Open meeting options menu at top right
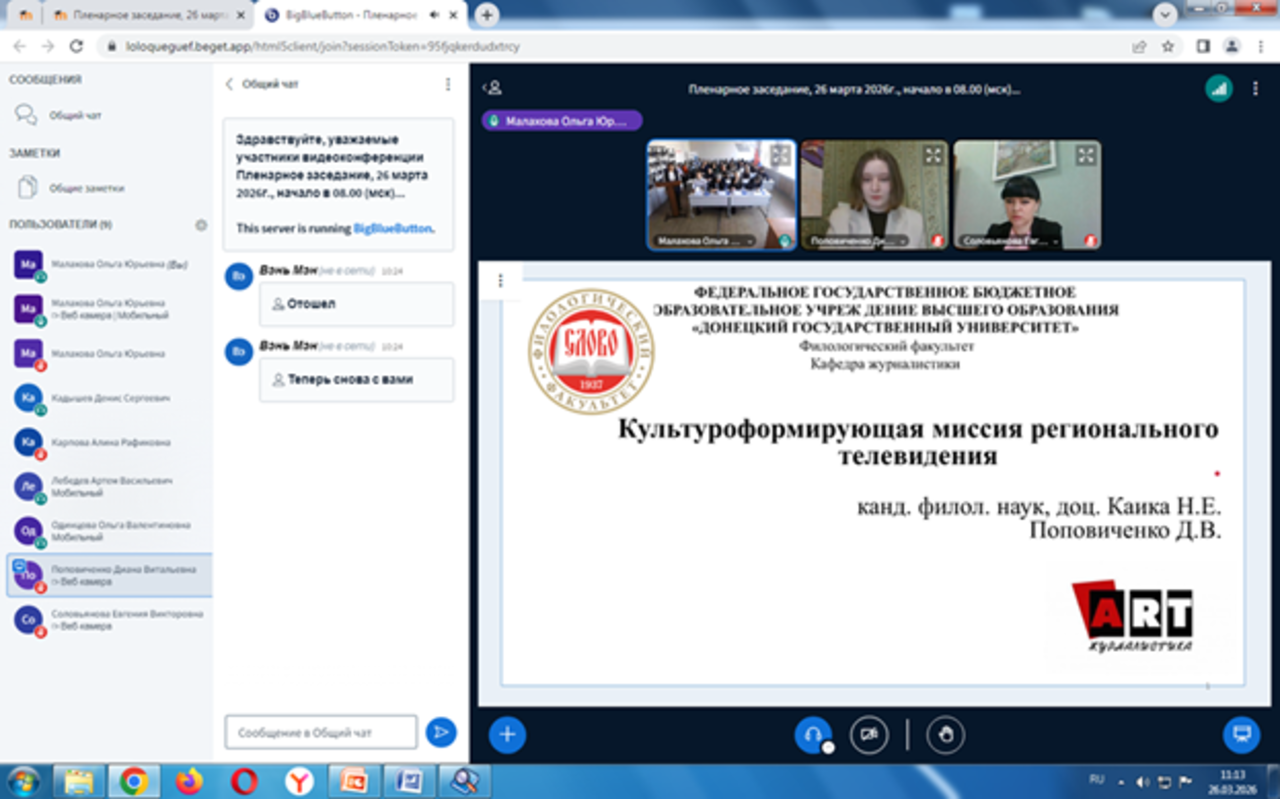 pyautogui.click(x=1256, y=88)
